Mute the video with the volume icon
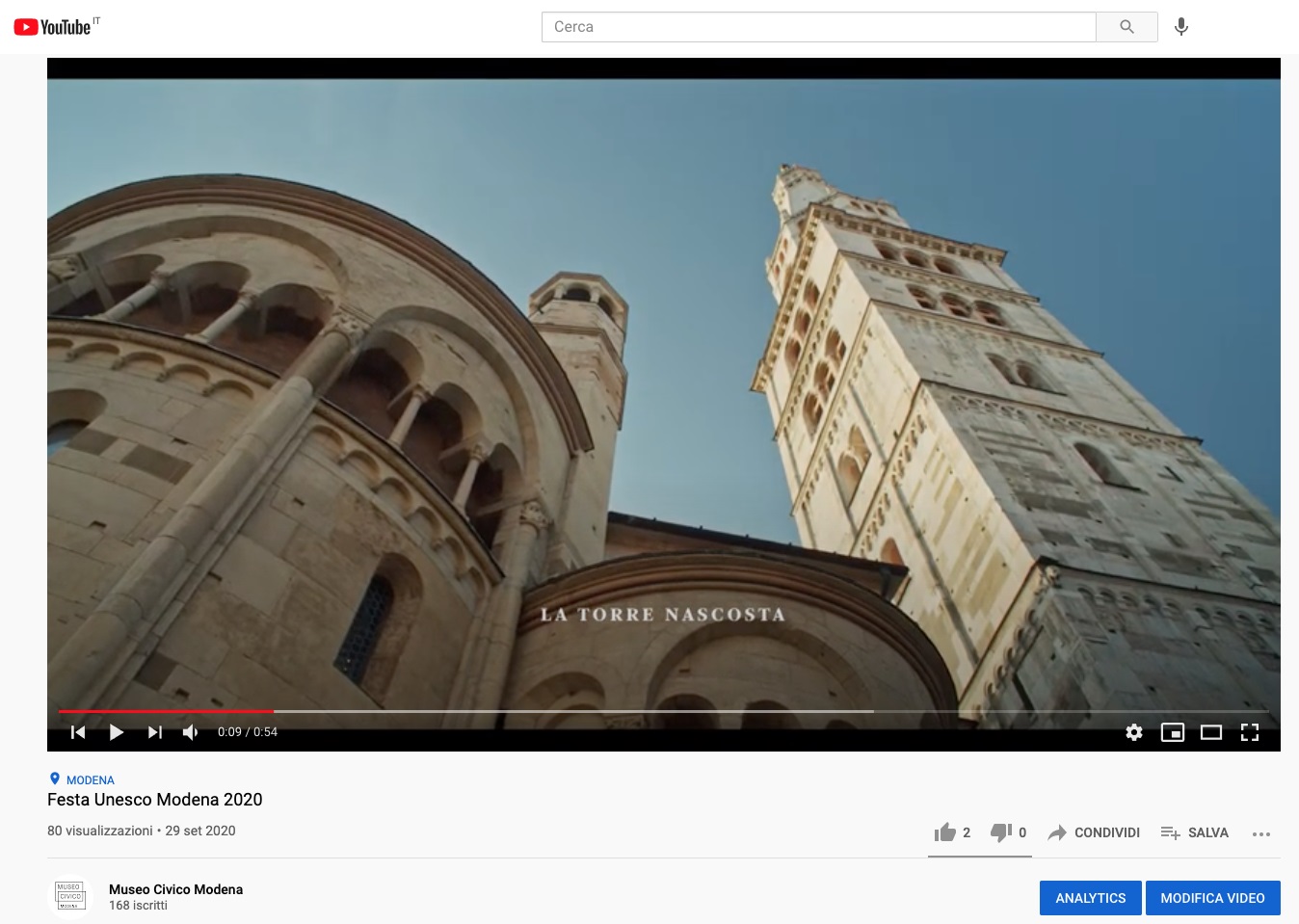Image resolution: width=1299 pixels, height=924 pixels. (x=190, y=732)
